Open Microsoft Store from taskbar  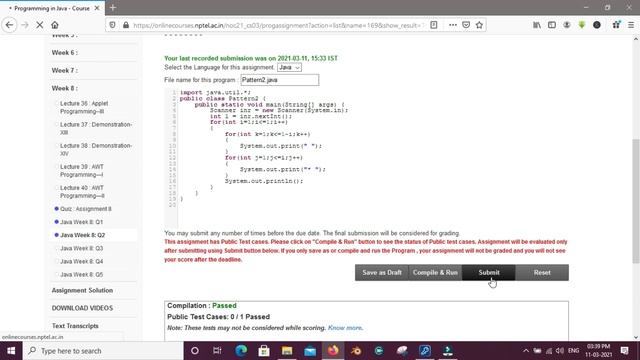[x=264, y=351]
